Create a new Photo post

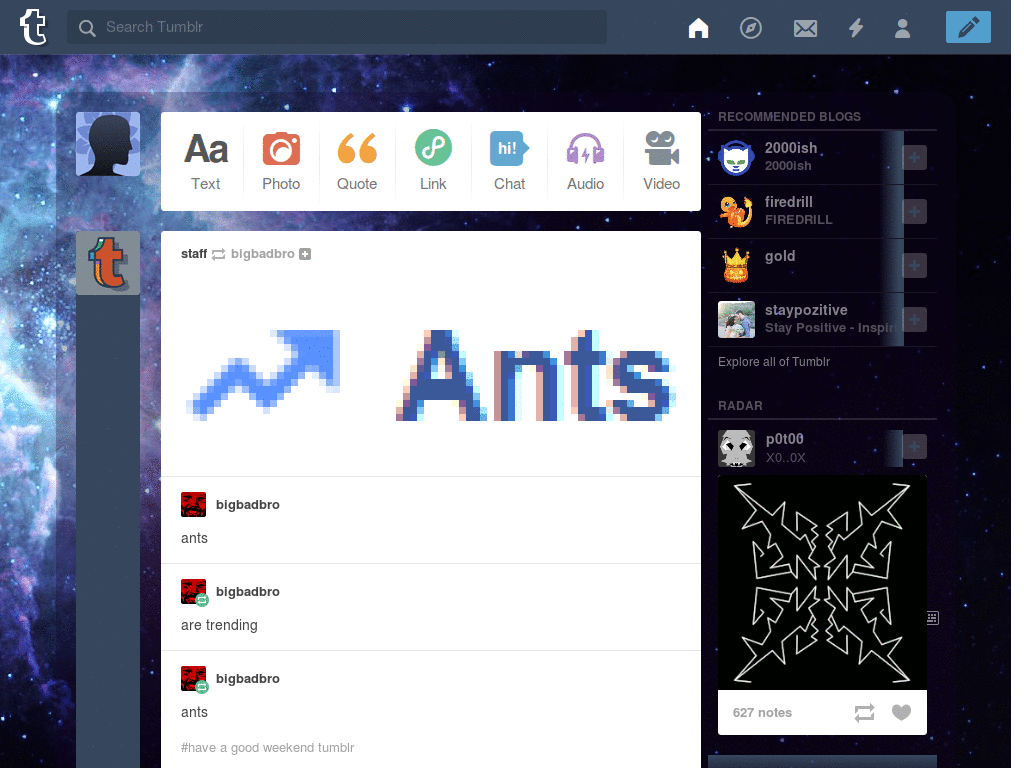coord(281,161)
